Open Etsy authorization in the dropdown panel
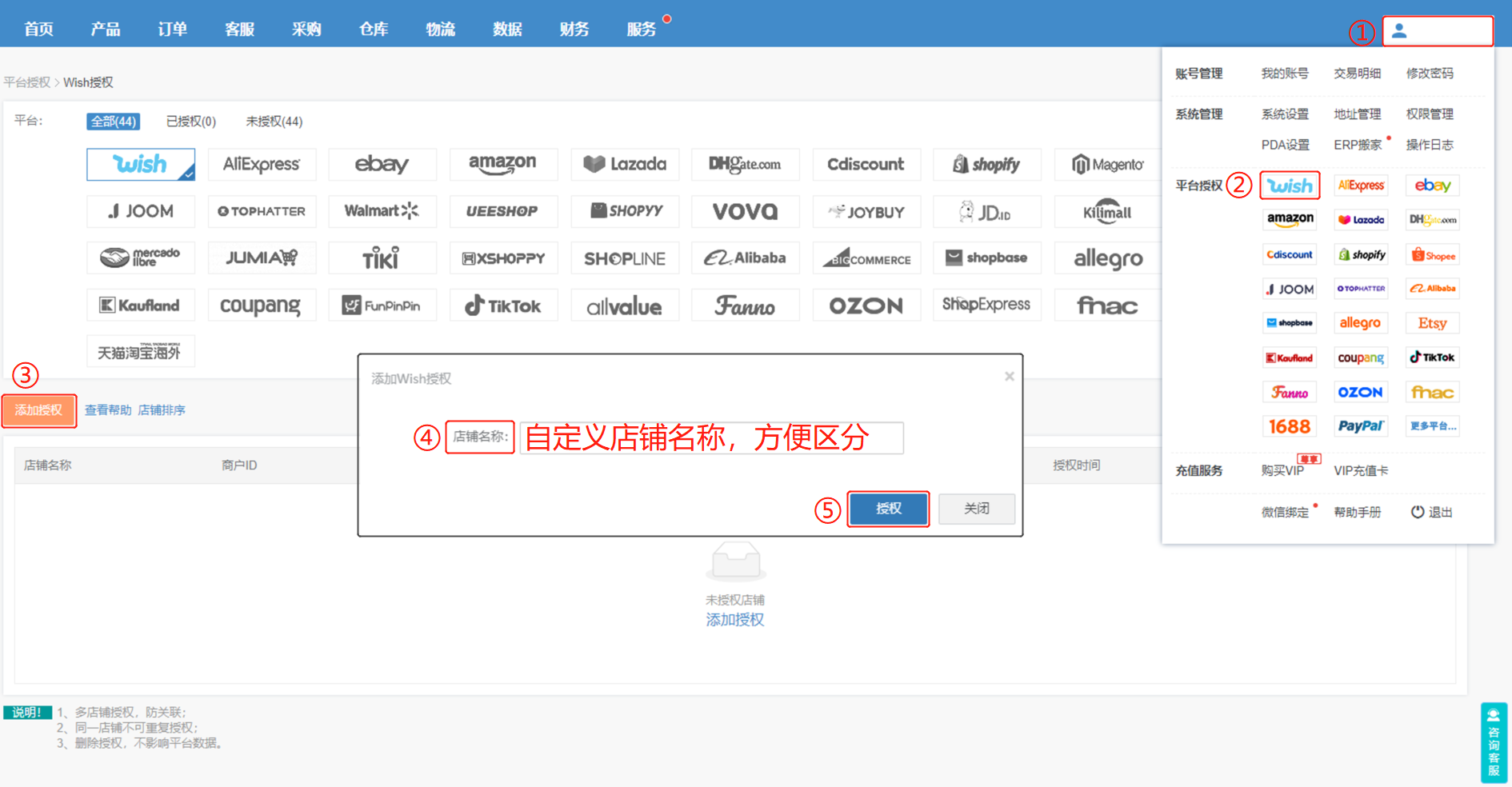 (1433, 323)
